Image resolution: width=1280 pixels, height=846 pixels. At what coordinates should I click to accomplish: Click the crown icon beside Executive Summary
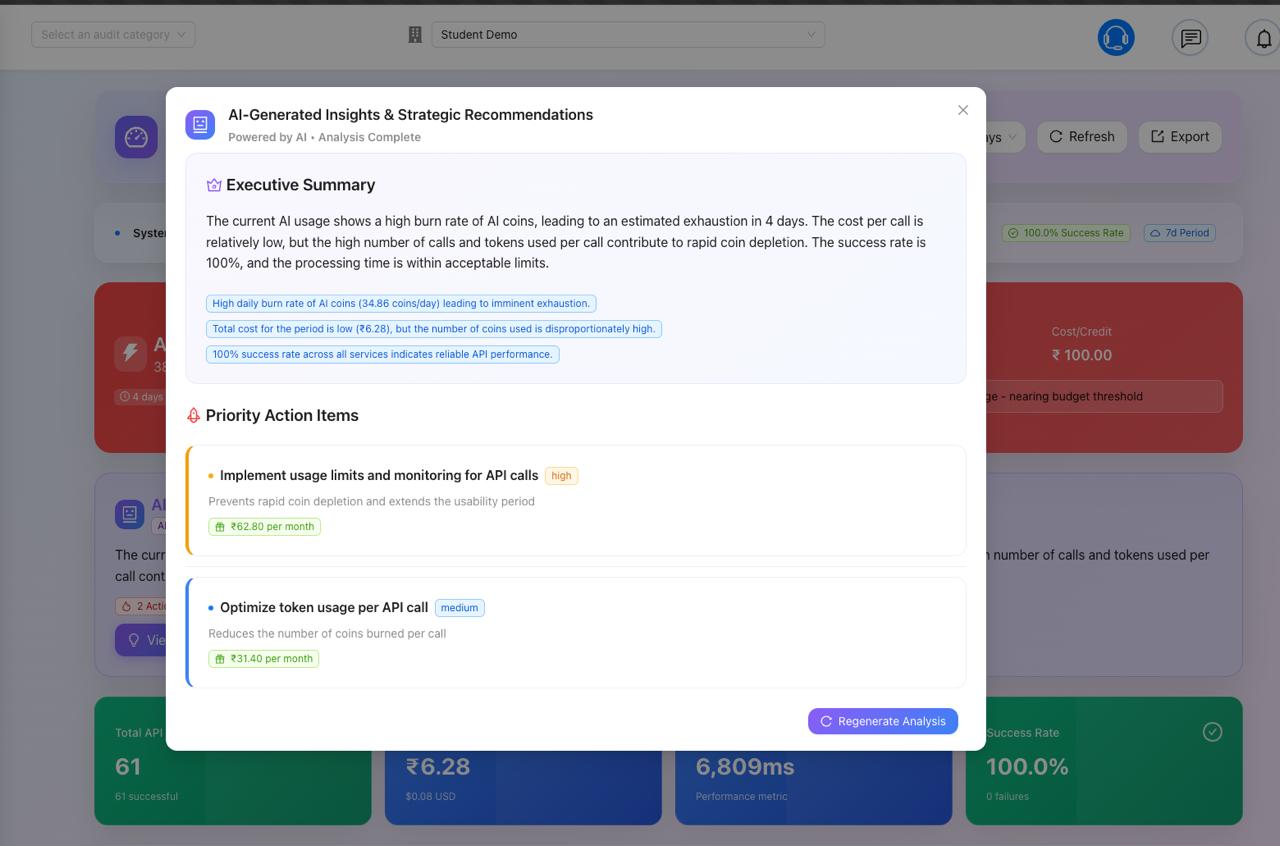(213, 185)
